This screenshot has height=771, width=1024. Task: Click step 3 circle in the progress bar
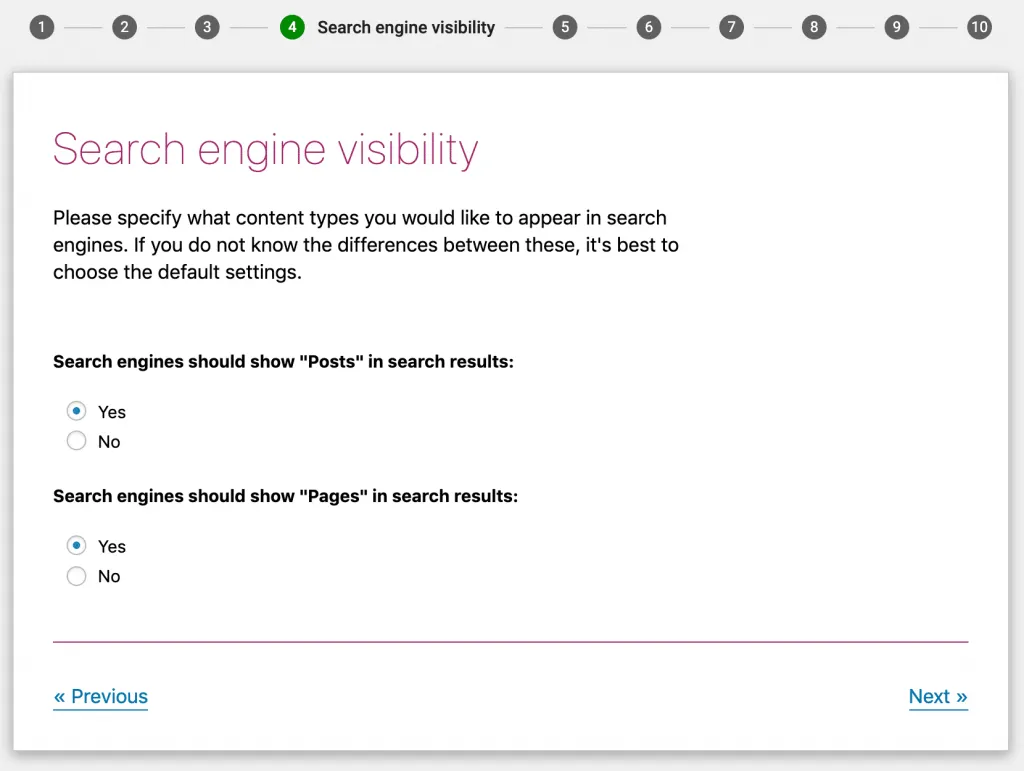[207, 27]
